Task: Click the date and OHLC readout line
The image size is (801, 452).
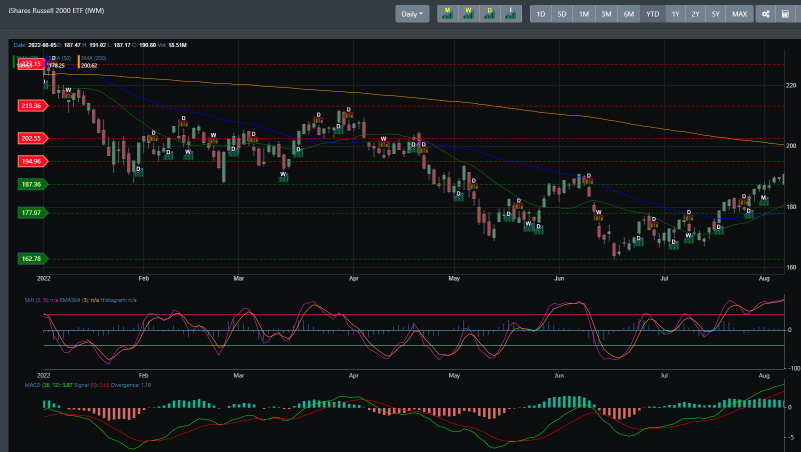Action: pos(100,45)
